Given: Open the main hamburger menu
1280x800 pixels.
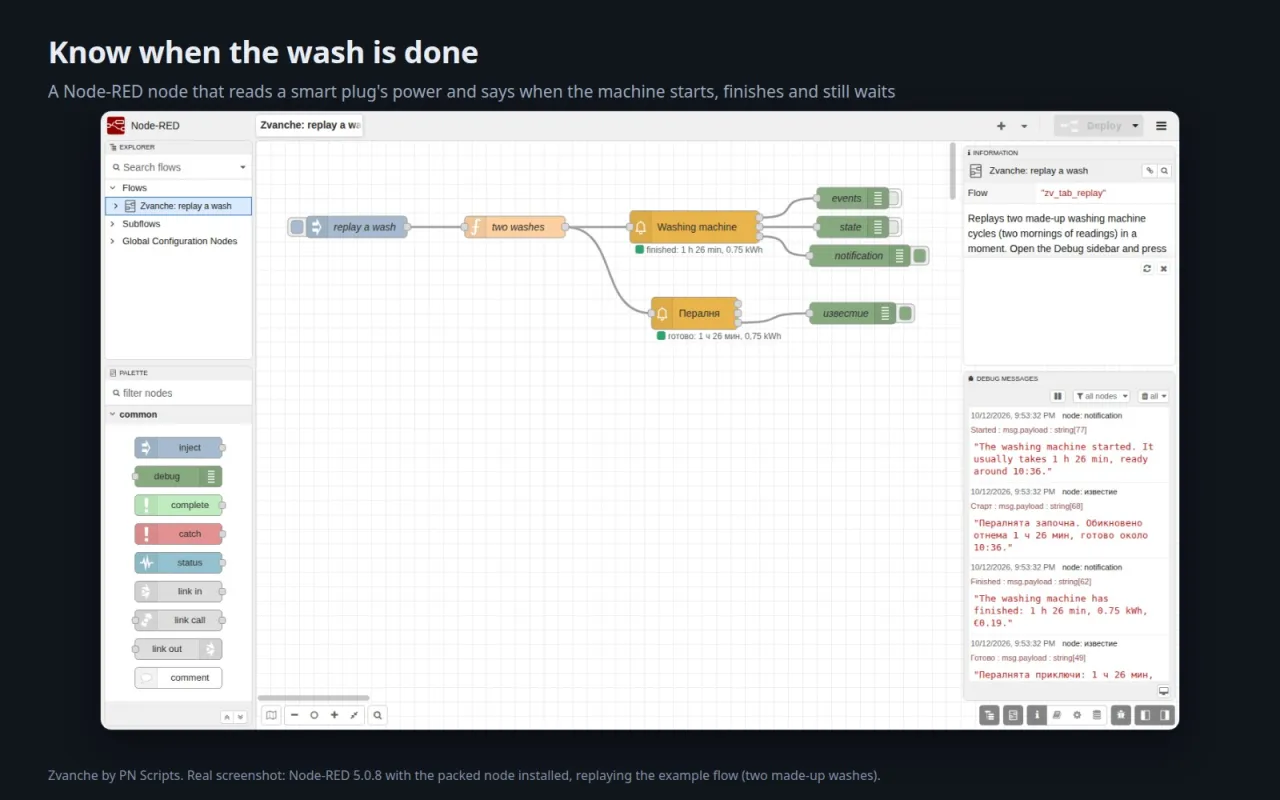Looking at the screenshot, I should (x=1161, y=126).
